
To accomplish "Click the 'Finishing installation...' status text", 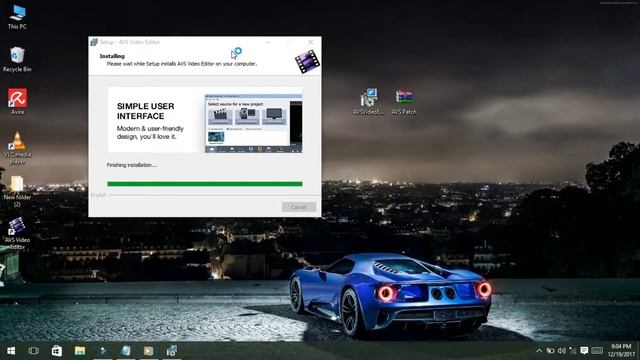I will pos(131,165).
